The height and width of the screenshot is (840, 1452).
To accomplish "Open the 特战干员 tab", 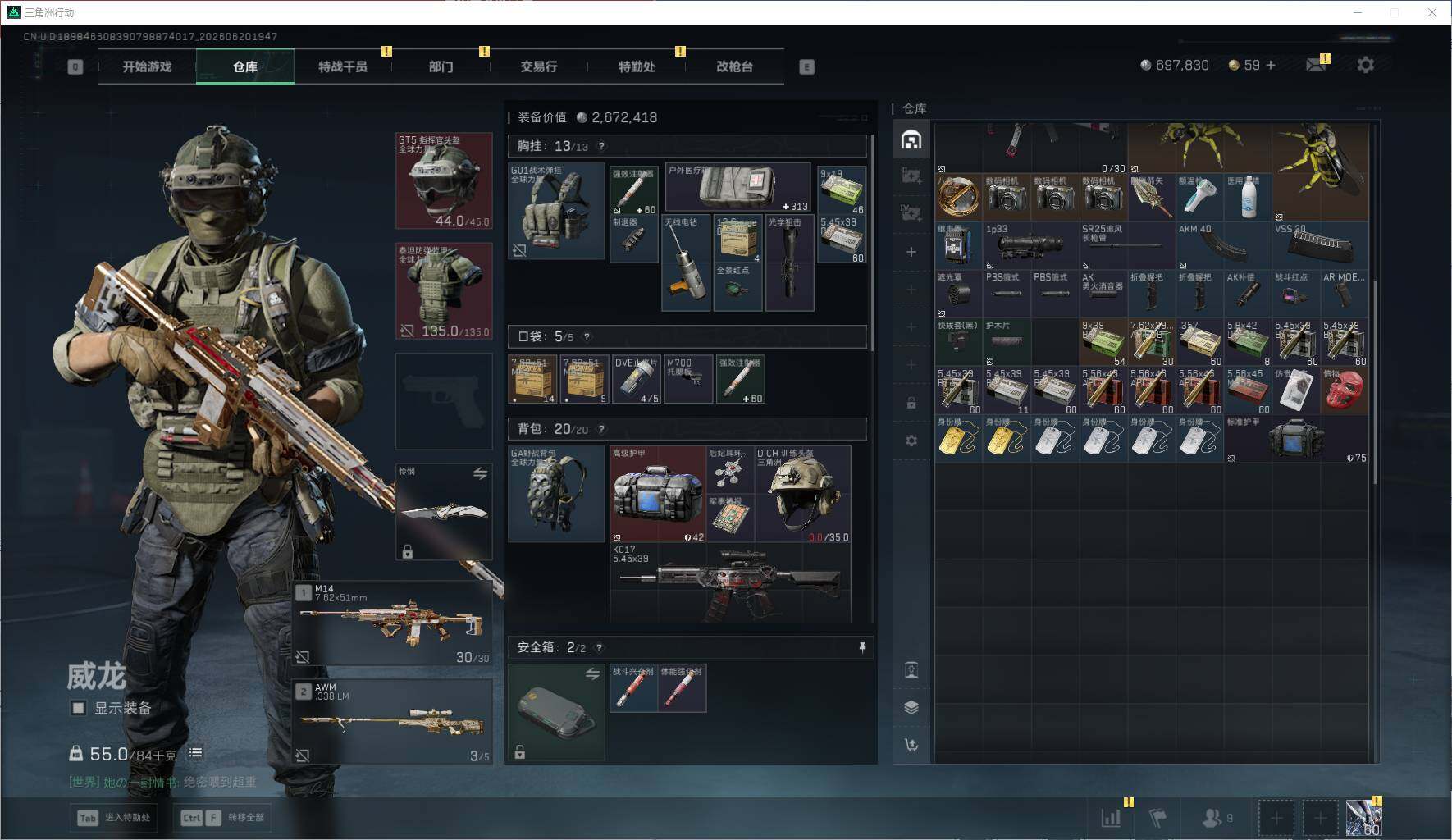I will coord(343,66).
